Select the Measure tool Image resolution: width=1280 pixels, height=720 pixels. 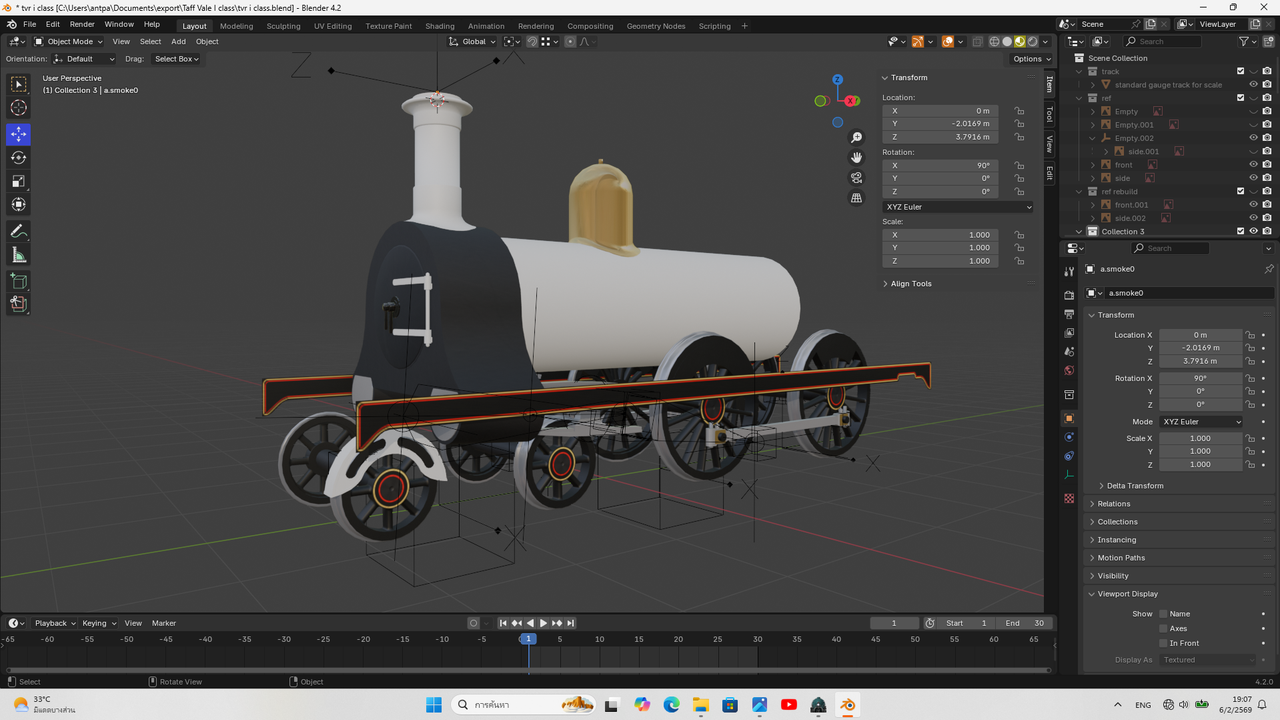[18, 255]
